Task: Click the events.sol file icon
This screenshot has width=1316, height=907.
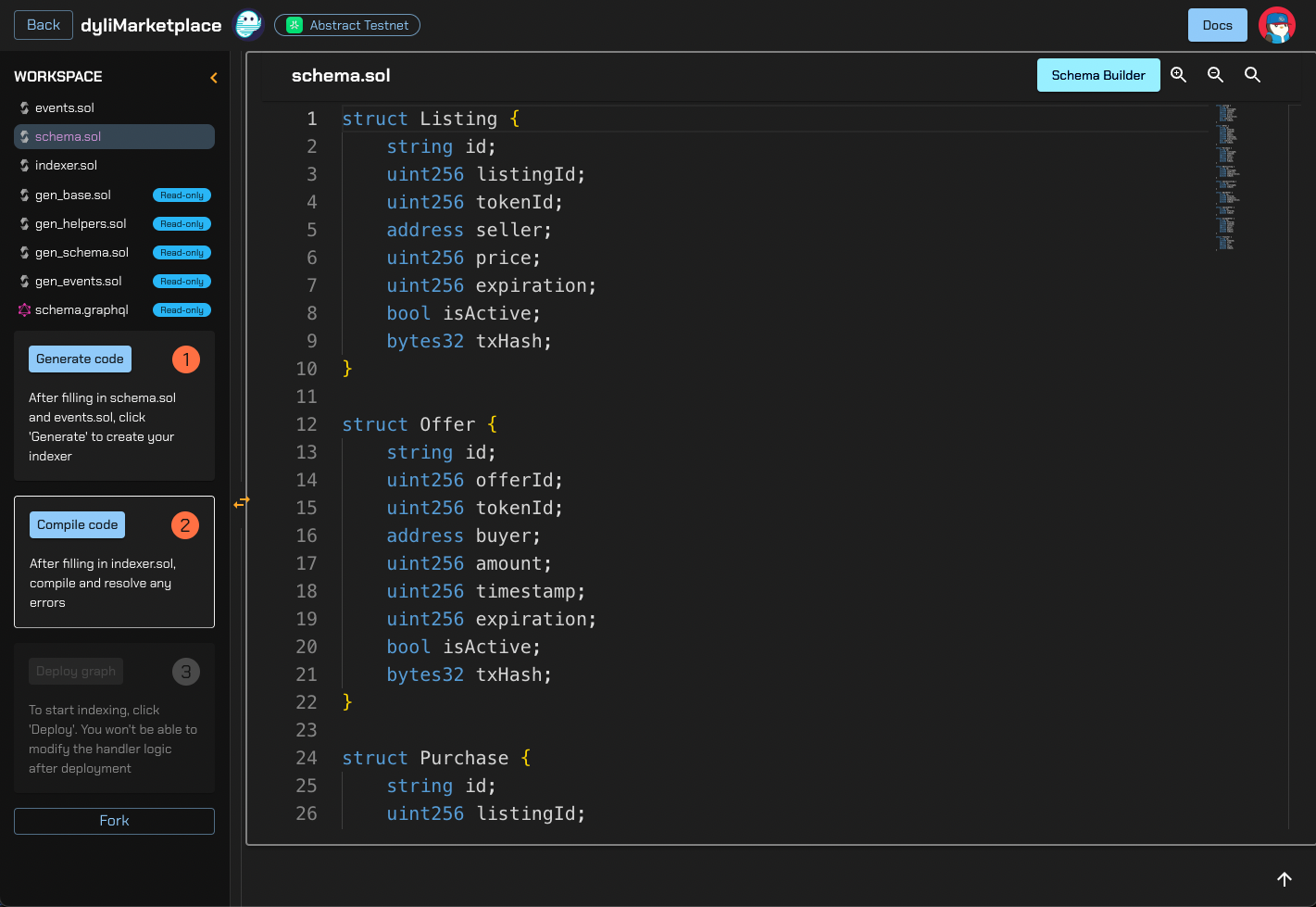Action: 24,108
